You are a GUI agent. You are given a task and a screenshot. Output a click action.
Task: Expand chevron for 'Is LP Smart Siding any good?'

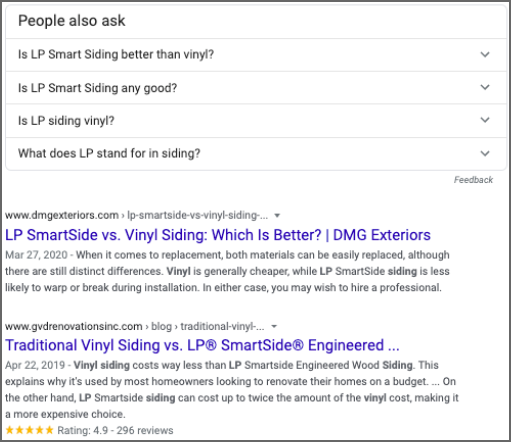(485, 87)
